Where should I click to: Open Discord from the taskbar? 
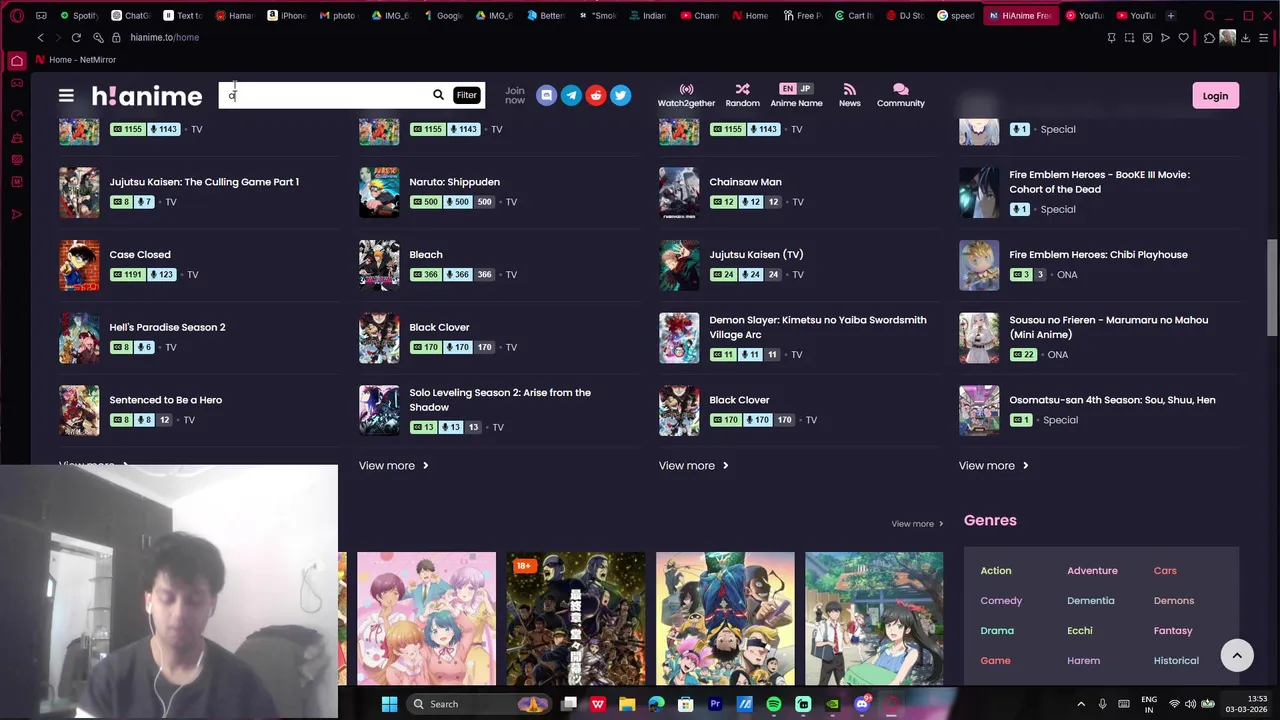[862, 704]
